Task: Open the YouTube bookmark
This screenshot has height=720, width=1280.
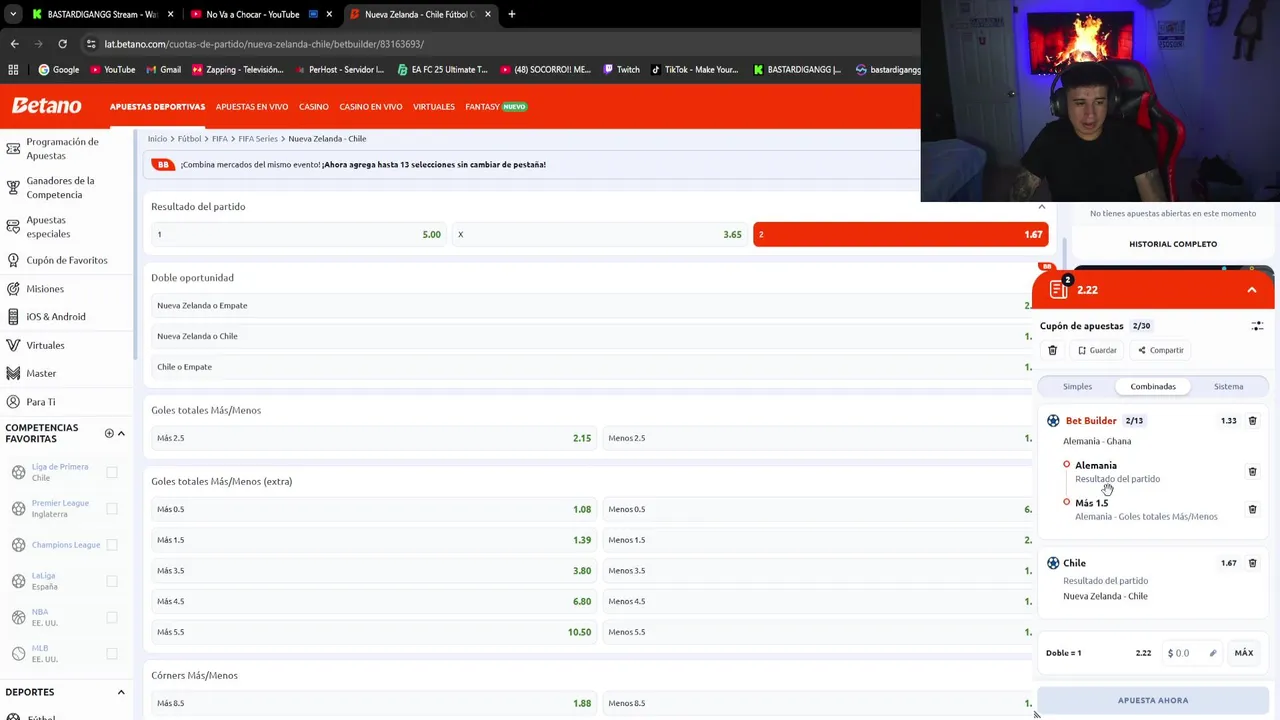Action: pos(112,70)
